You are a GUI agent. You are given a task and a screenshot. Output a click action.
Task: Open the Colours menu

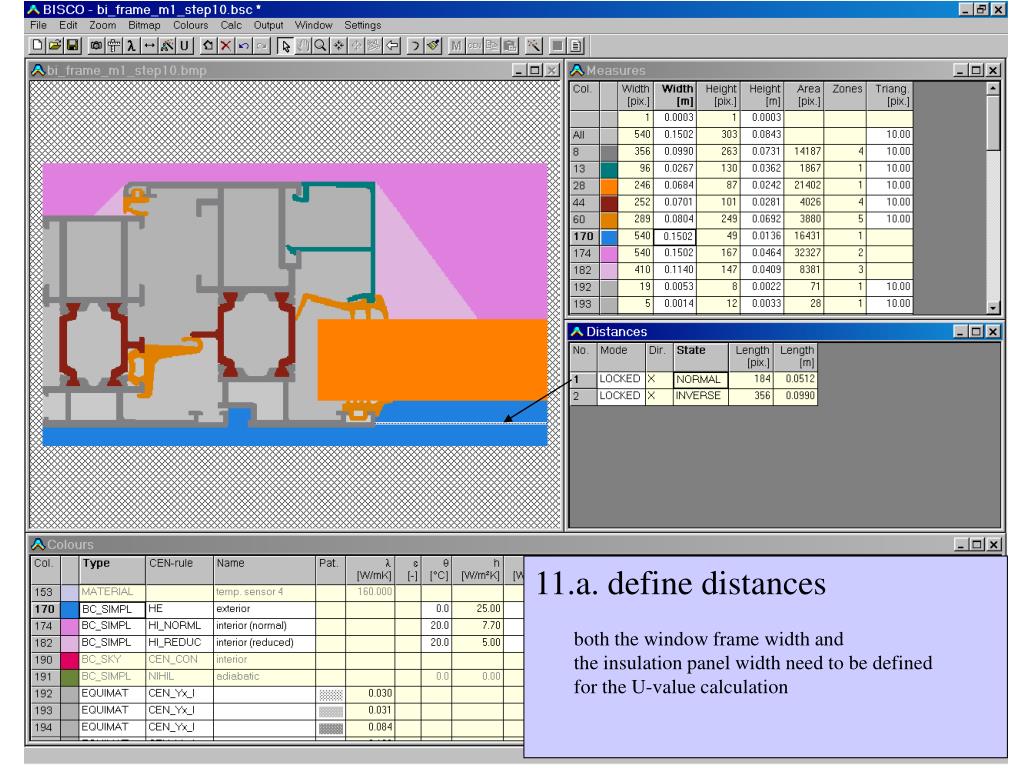pyautogui.click(x=191, y=25)
